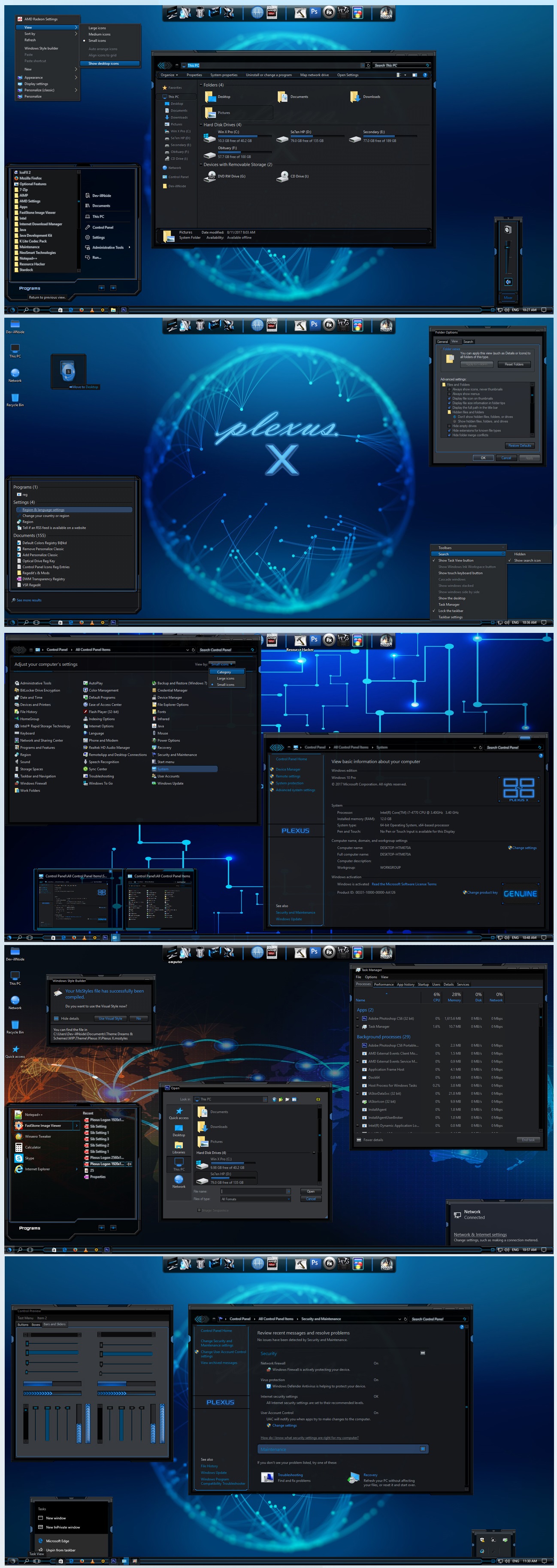The image size is (557, 1568).
Task: Click Libraries in the Open dialog sidebar
Action: pyautogui.click(x=179, y=1147)
